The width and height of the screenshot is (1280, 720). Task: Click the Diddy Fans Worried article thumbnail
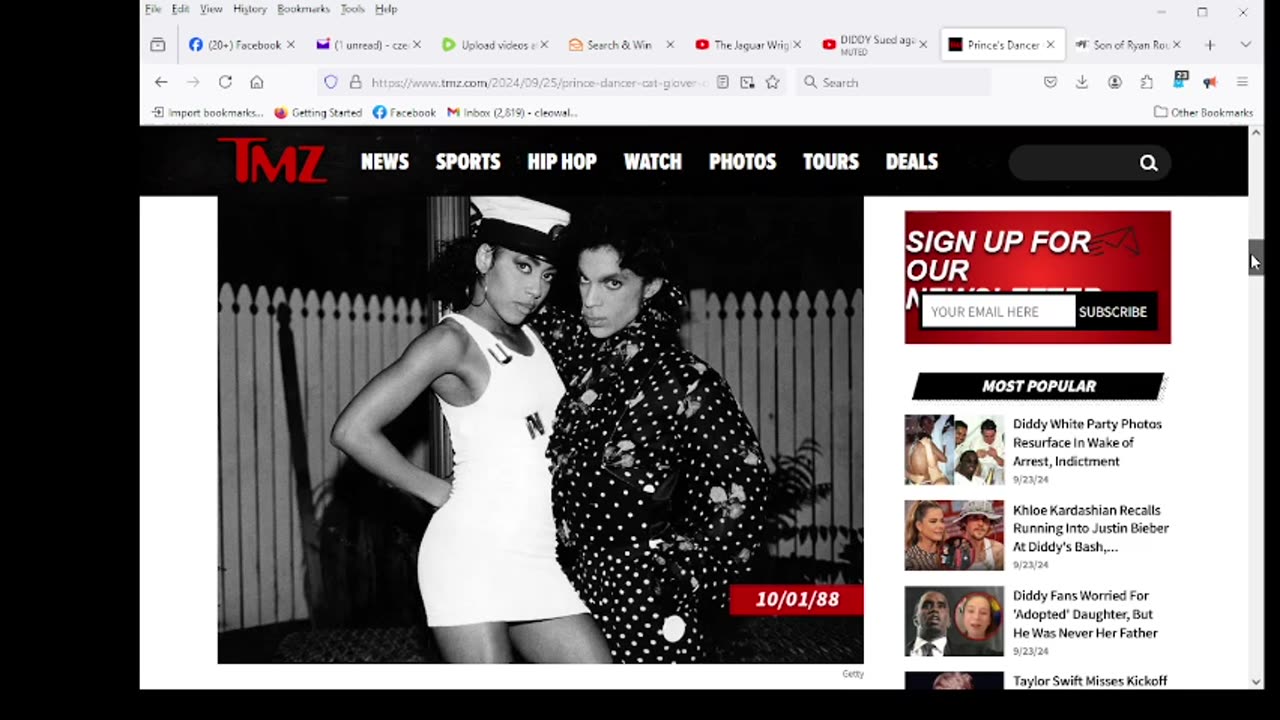pyautogui.click(x=954, y=621)
